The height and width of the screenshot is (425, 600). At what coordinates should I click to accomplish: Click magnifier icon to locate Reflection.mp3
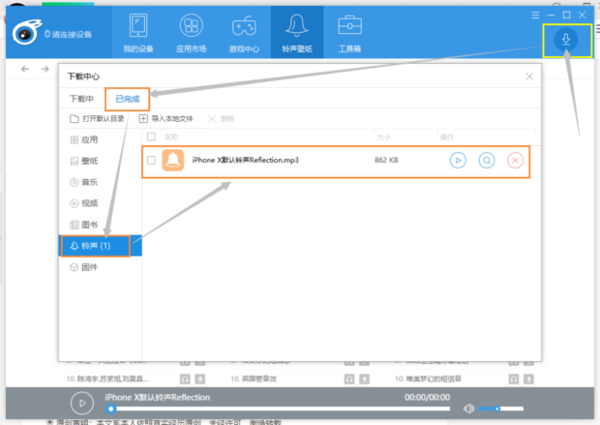486,160
